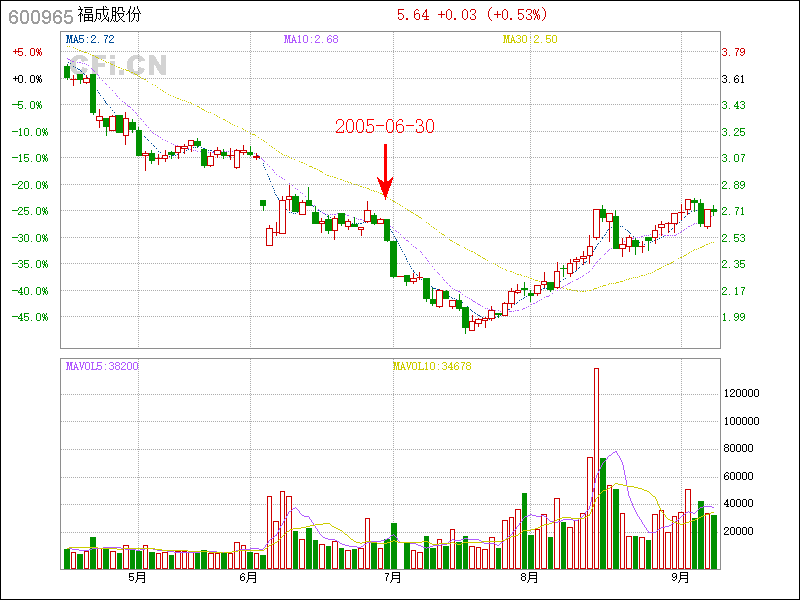Image resolution: width=800 pixels, height=600 pixels.
Task: Click the 3.79 price axis label
Action: click(733, 52)
